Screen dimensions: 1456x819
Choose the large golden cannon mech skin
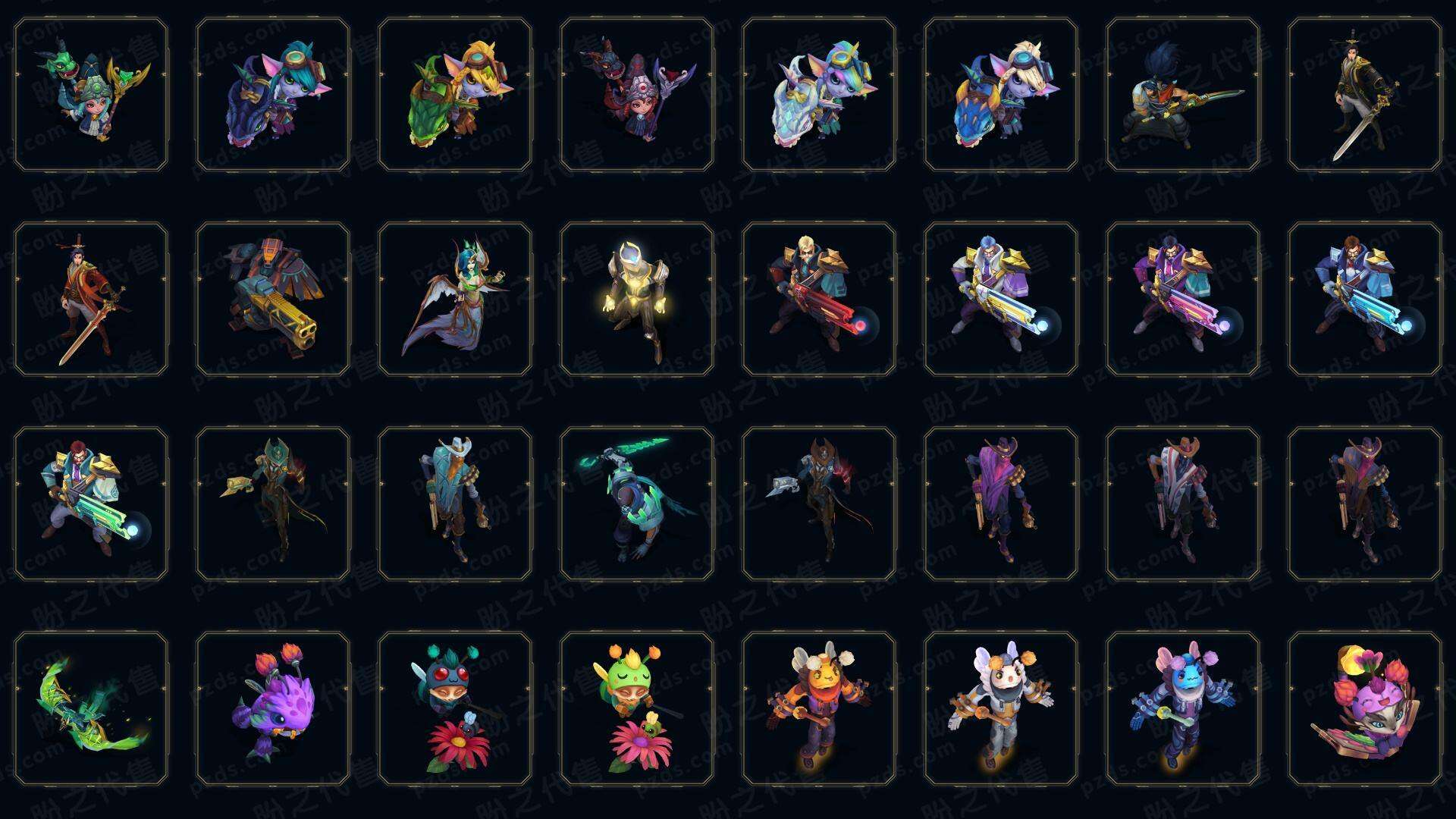(273, 300)
